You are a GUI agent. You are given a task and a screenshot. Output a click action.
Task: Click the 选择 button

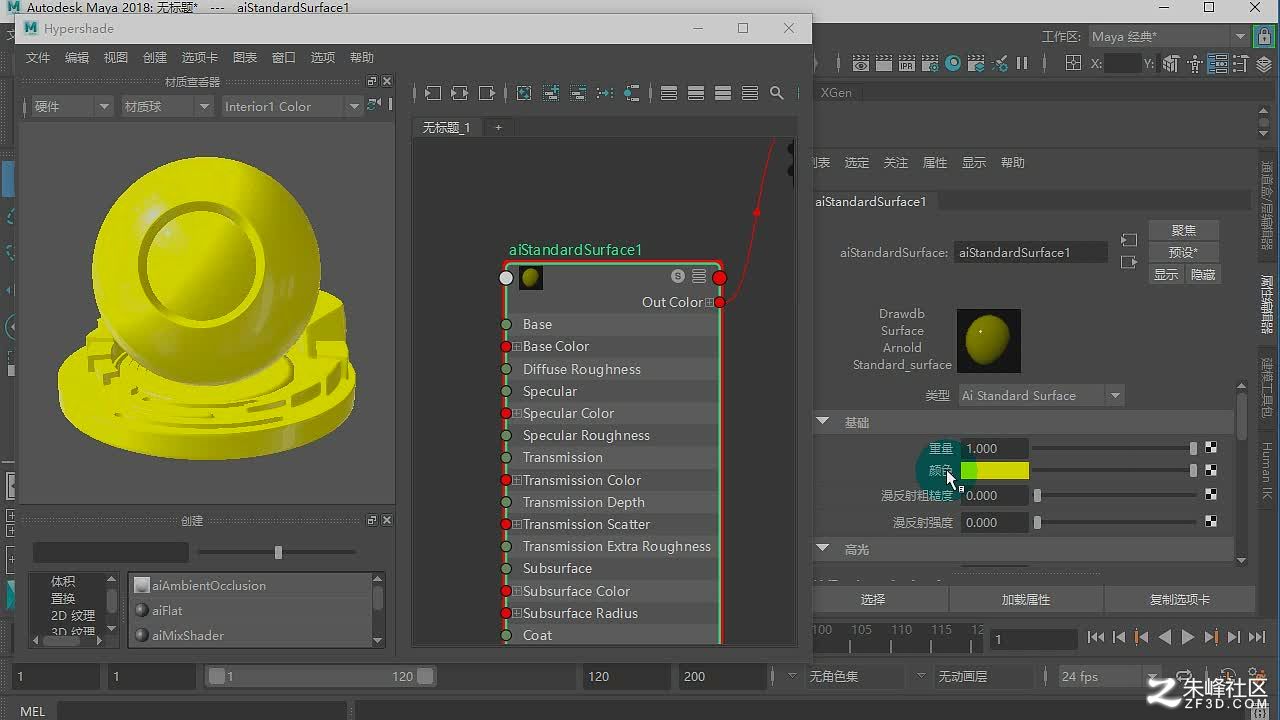point(873,599)
